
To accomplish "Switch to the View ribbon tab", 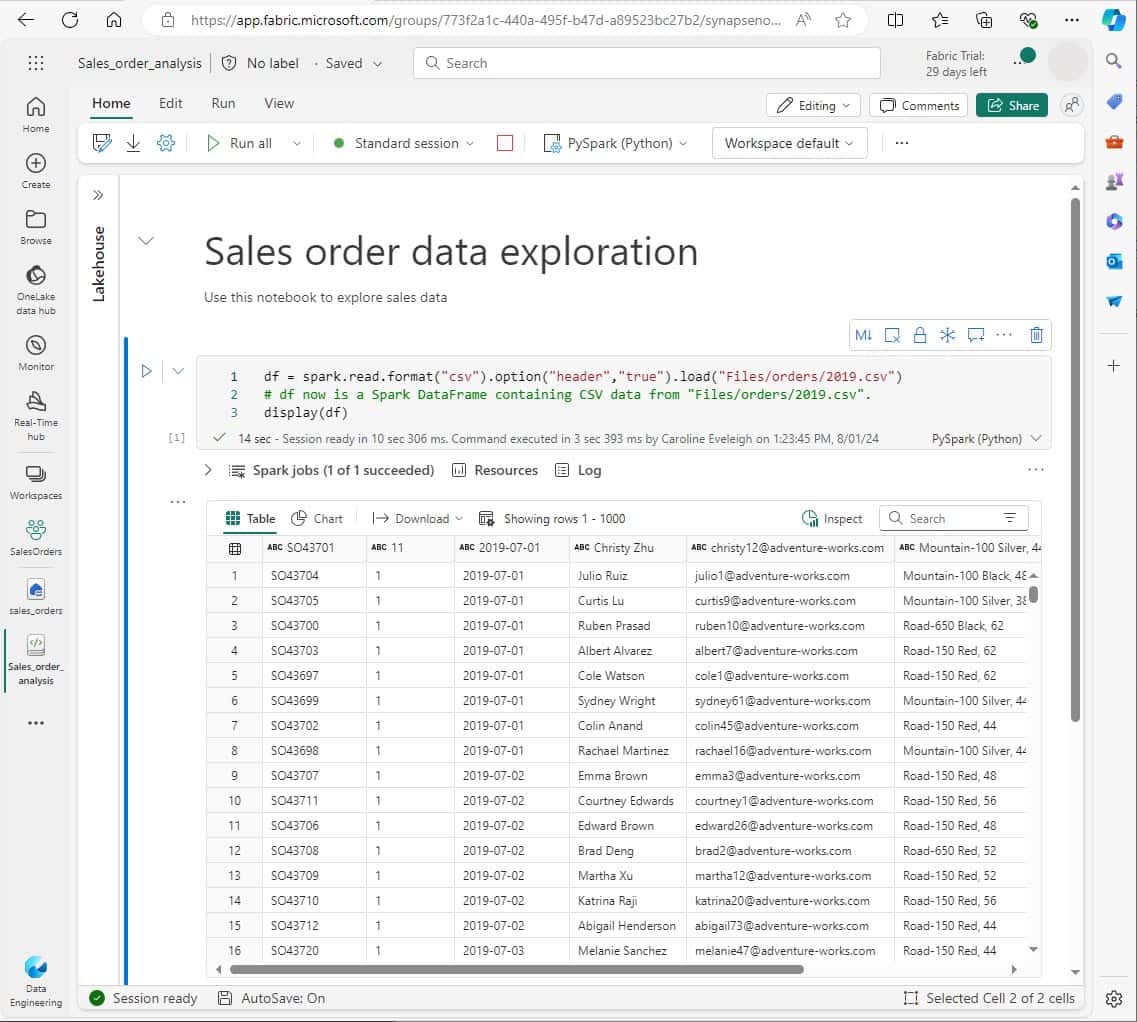I will (279, 103).
